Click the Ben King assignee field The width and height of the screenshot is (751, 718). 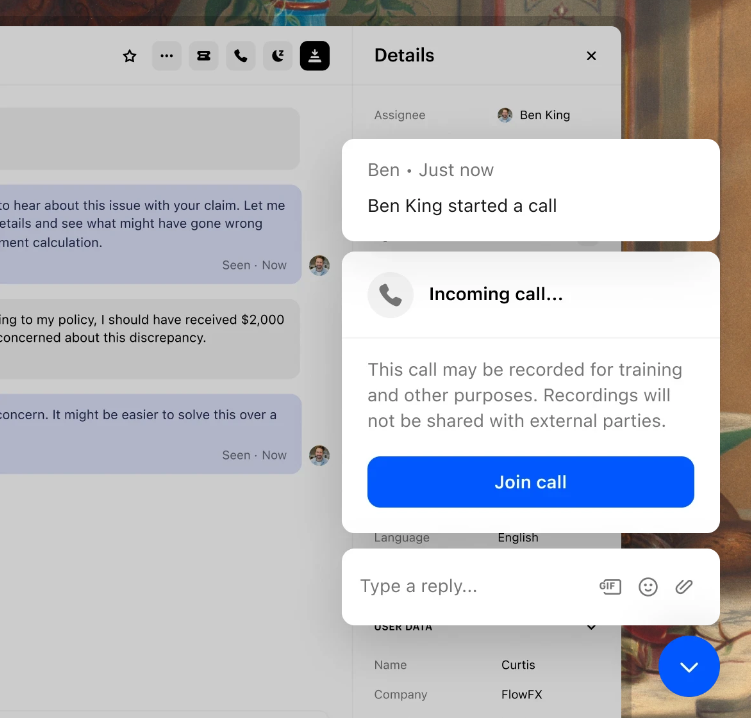pyautogui.click(x=534, y=115)
